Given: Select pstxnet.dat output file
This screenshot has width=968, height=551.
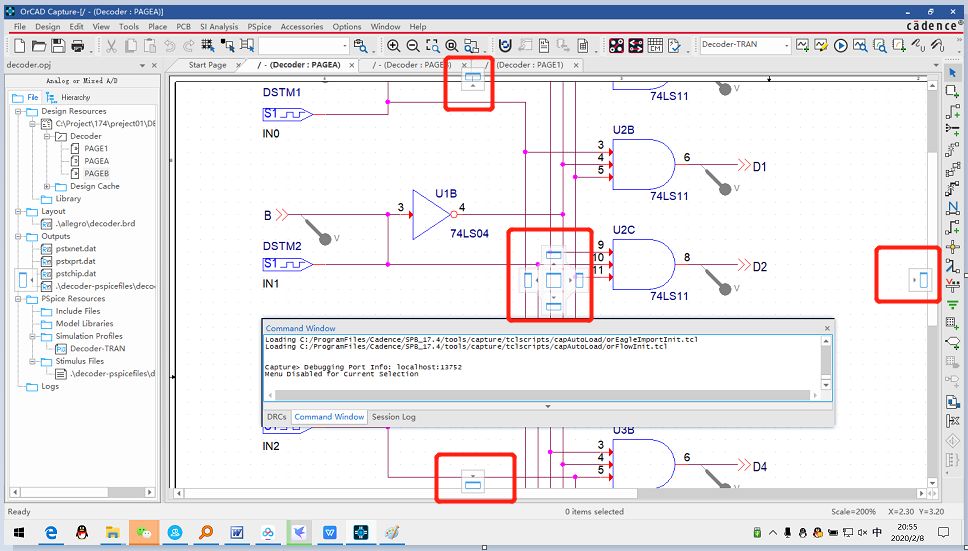Looking at the screenshot, I should click(x=76, y=249).
